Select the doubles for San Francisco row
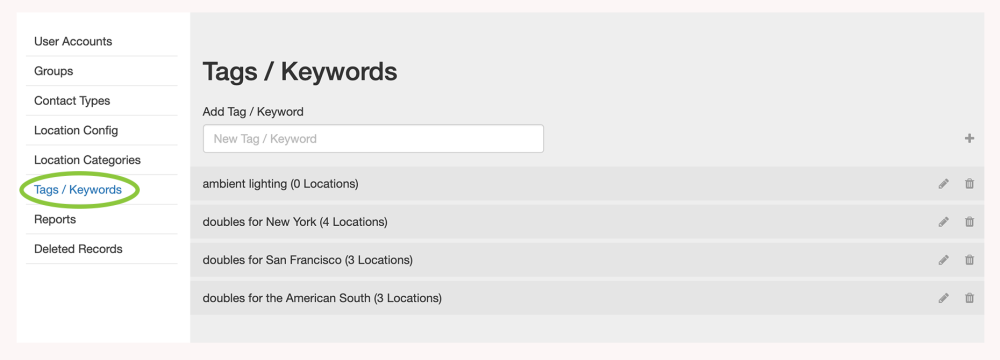Image resolution: width=1000 pixels, height=360 pixels. coord(587,260)
